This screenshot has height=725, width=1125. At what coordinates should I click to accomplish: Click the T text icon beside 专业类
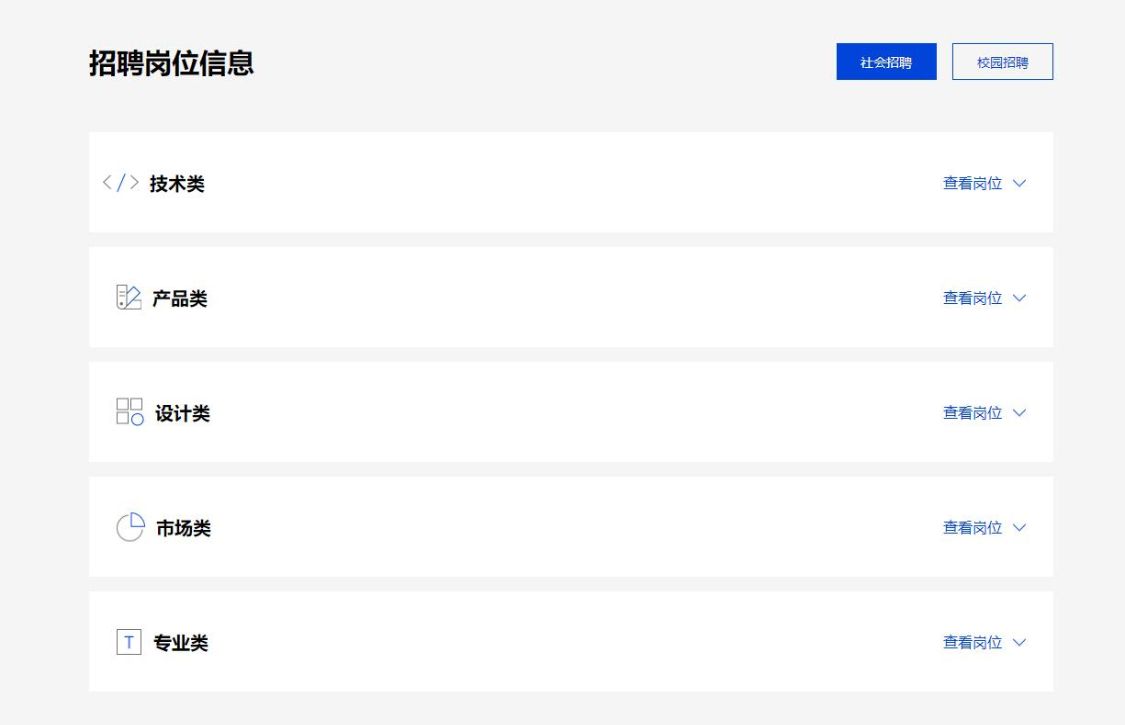pyautogui.click(x=129, y=642)
